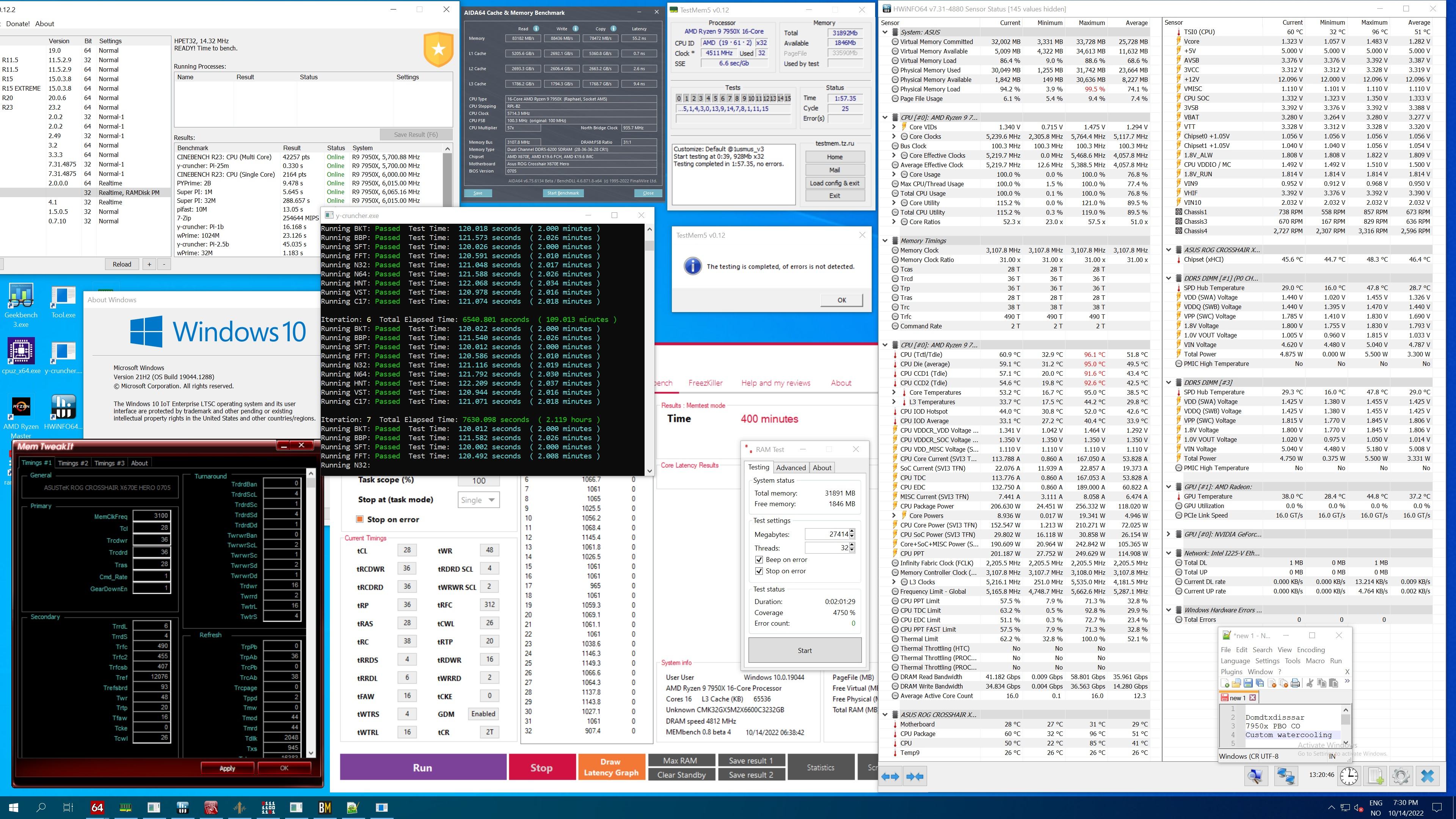Click HWiNFO logging sheet-plus icon
The height and width of the screenshot is (819, 1456).
[1375, 775]
